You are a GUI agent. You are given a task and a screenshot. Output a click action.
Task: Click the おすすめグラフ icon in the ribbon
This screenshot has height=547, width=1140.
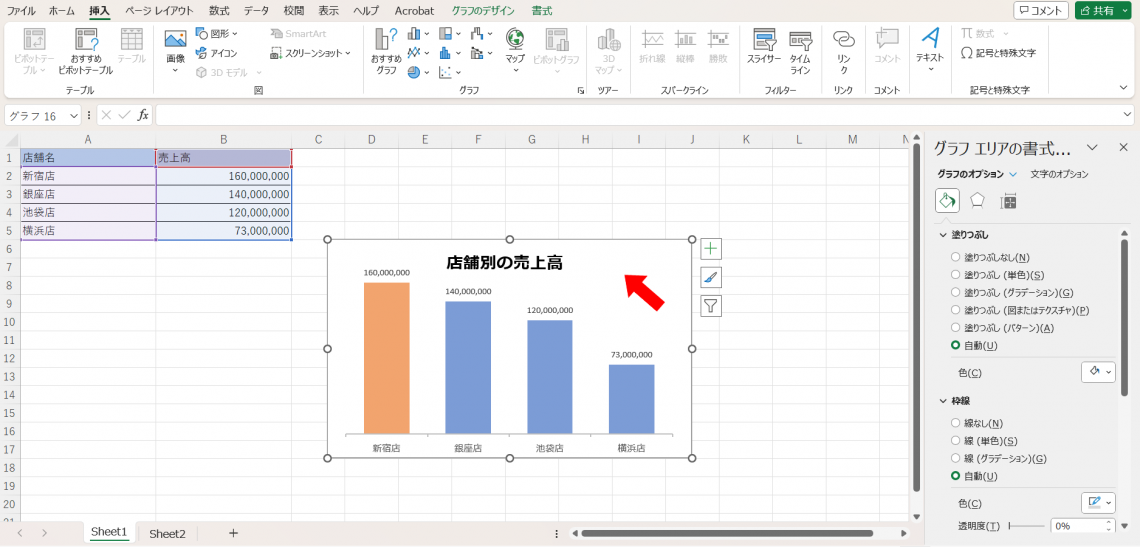[386, 50]
